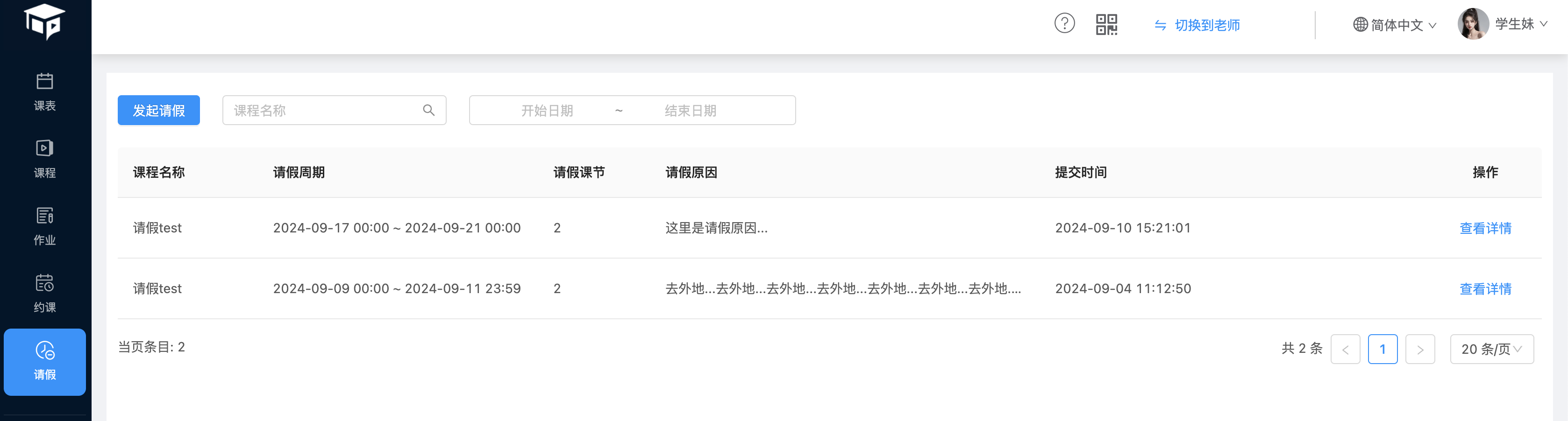Viewport: 1568px width, 421px height.
Task: Select 请假 leave menu item
Action: click(44, 361)
